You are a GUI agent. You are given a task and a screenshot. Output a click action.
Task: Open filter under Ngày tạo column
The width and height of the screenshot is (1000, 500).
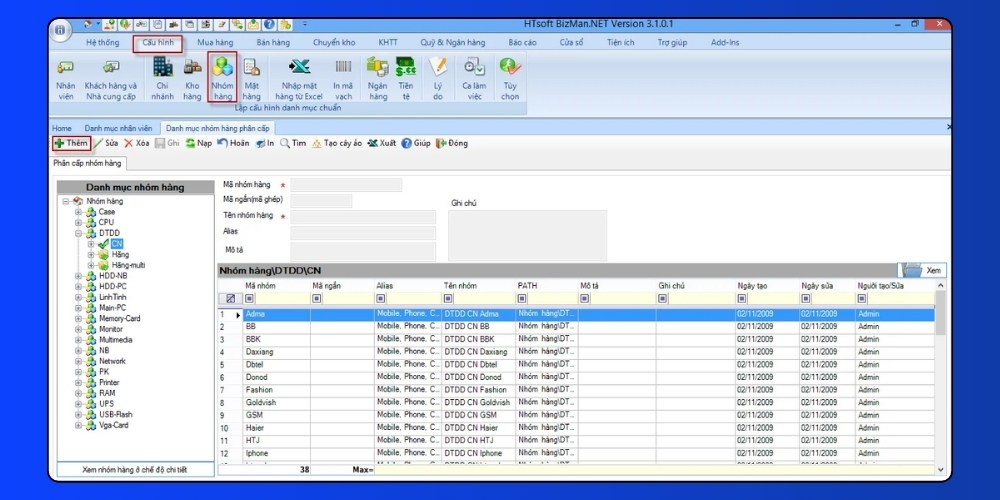pos(742,298)
